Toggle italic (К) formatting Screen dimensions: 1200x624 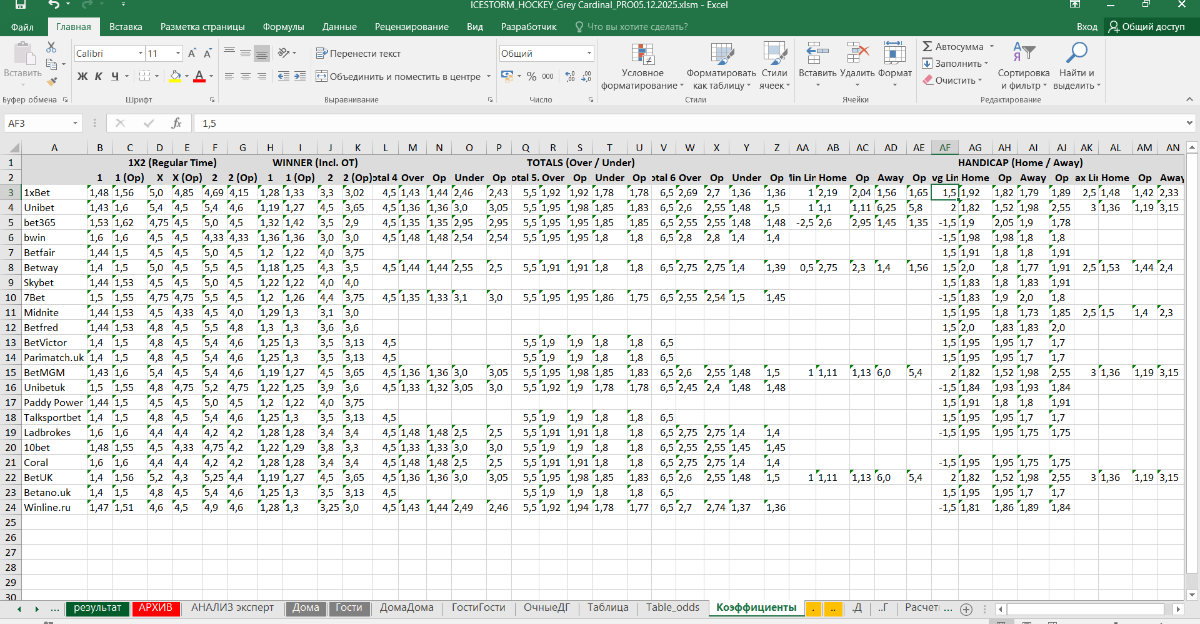pos(99,76)
